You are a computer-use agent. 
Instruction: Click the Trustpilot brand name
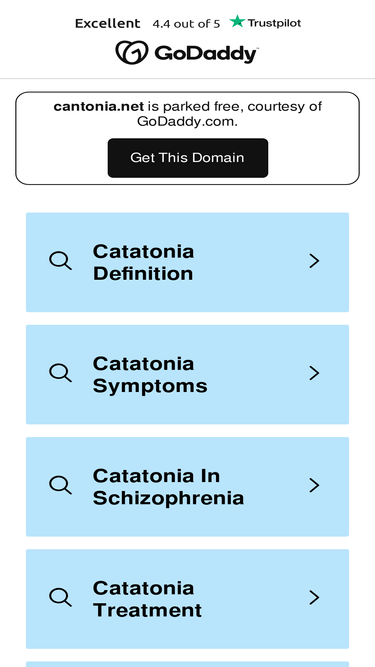click(x=274, y=23)
